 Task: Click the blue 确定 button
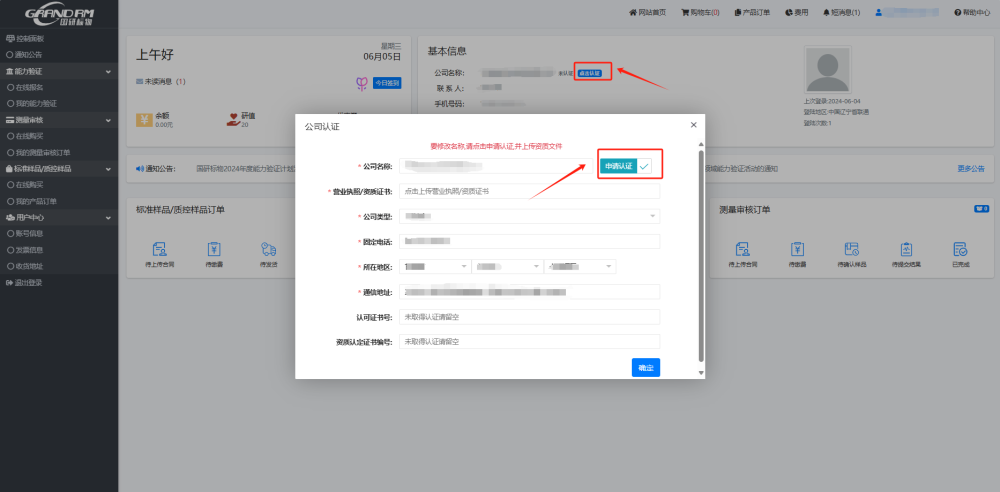pyautogui.click(x=645, y=368)
